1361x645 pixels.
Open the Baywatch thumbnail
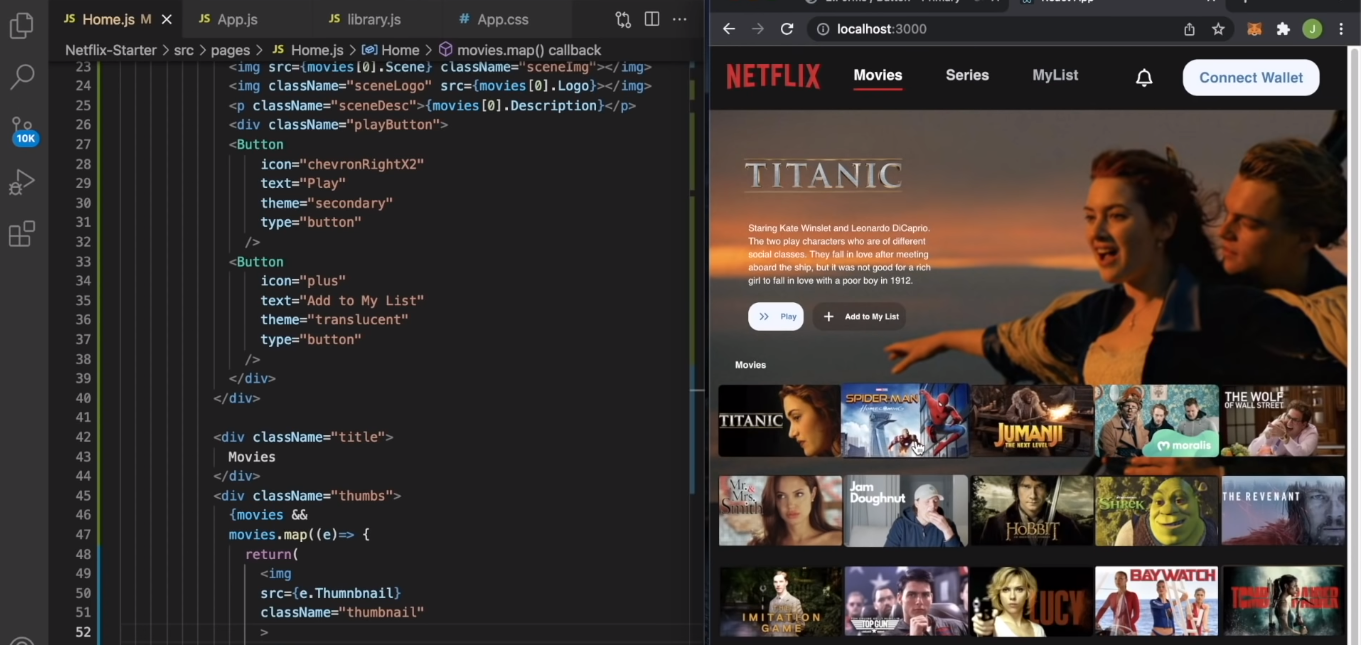coord(1157,601)
